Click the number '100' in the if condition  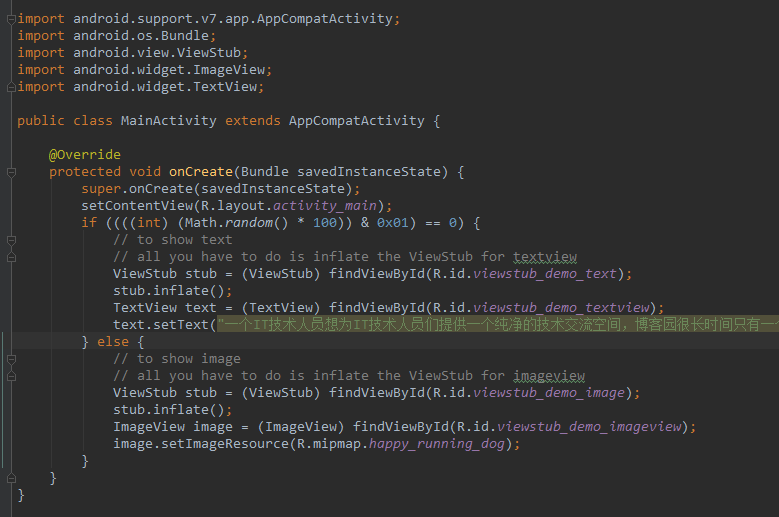(x=325, y=222)
